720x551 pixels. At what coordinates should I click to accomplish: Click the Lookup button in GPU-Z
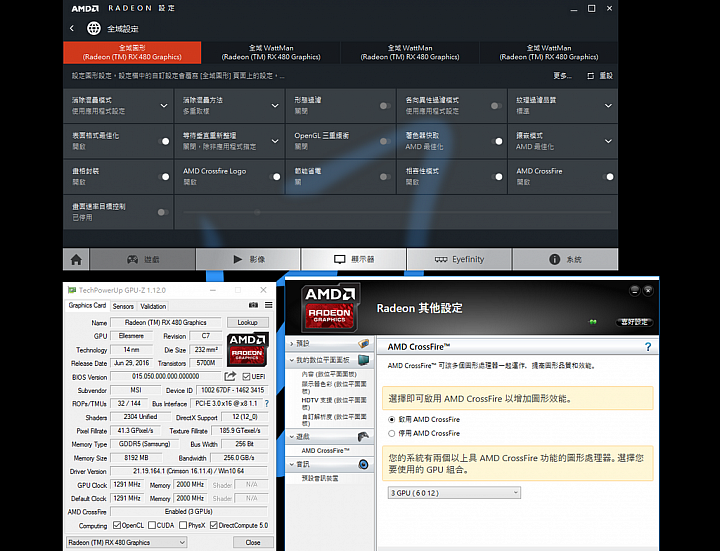(248, 322)
